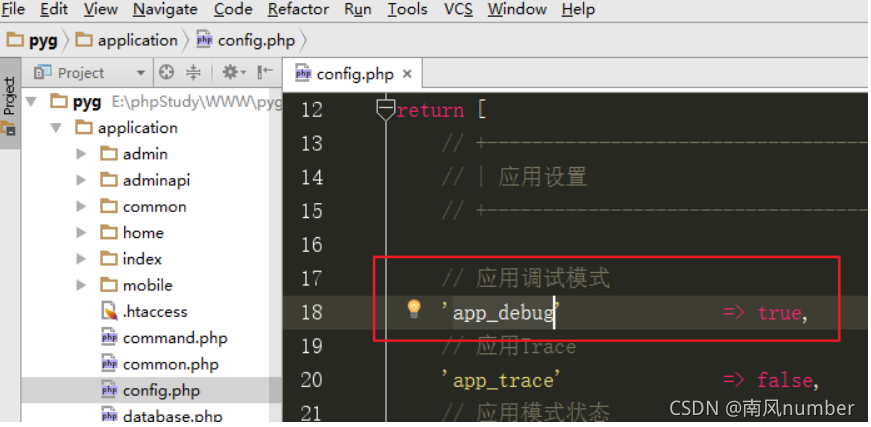Click the php icon on config.php tab
Viewport: 871px width, 427px height.
pos(303,74)
